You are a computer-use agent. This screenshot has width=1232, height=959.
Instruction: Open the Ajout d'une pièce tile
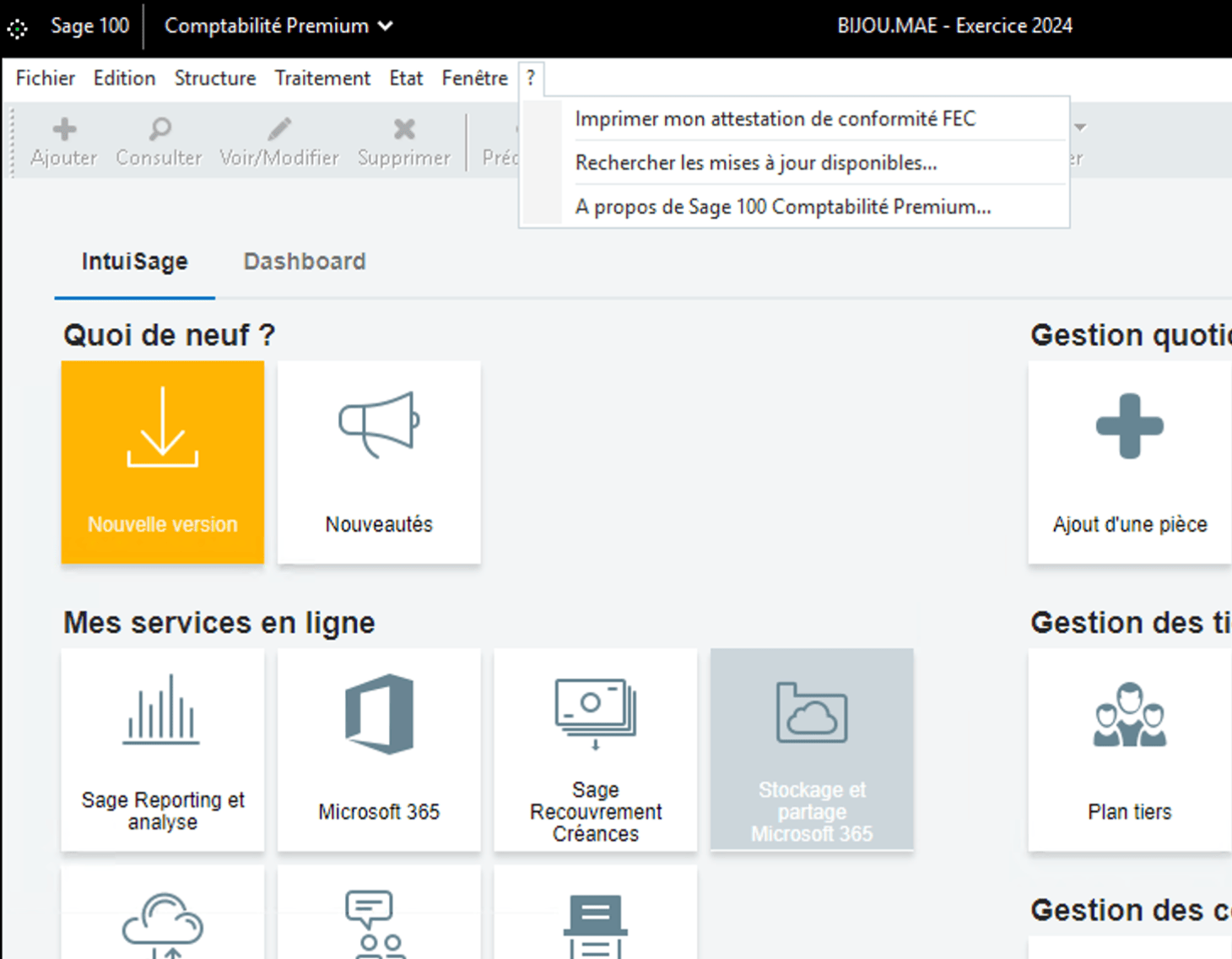coord(1130,463)
